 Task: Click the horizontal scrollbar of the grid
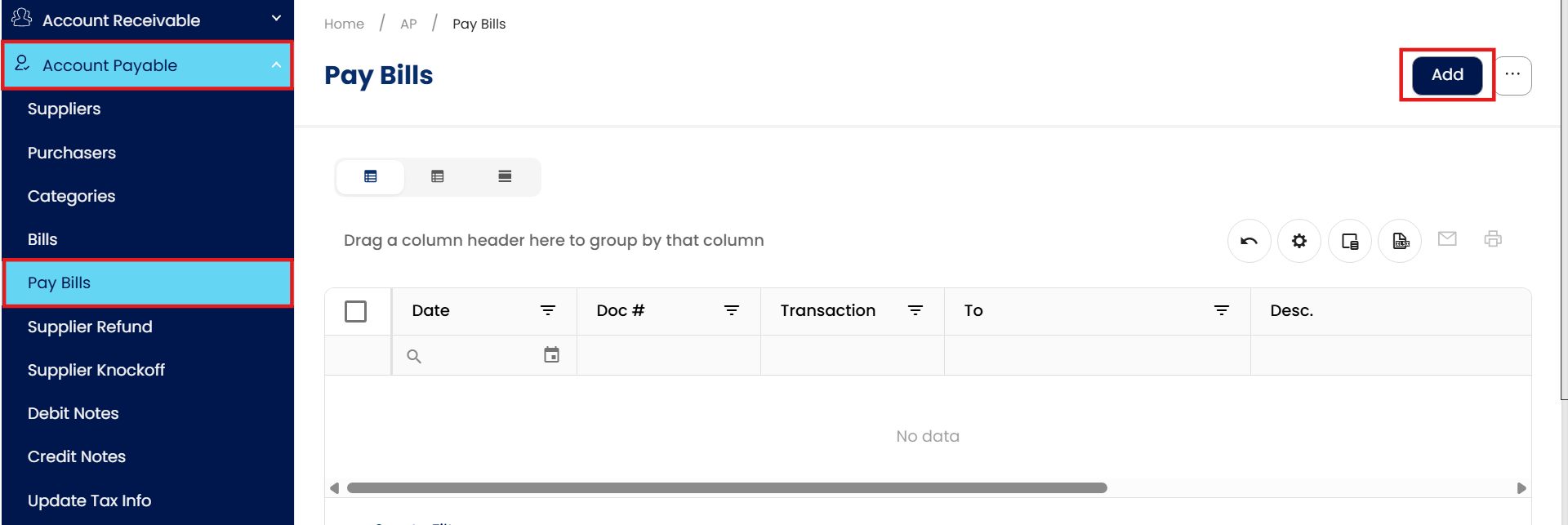point(727,488)
